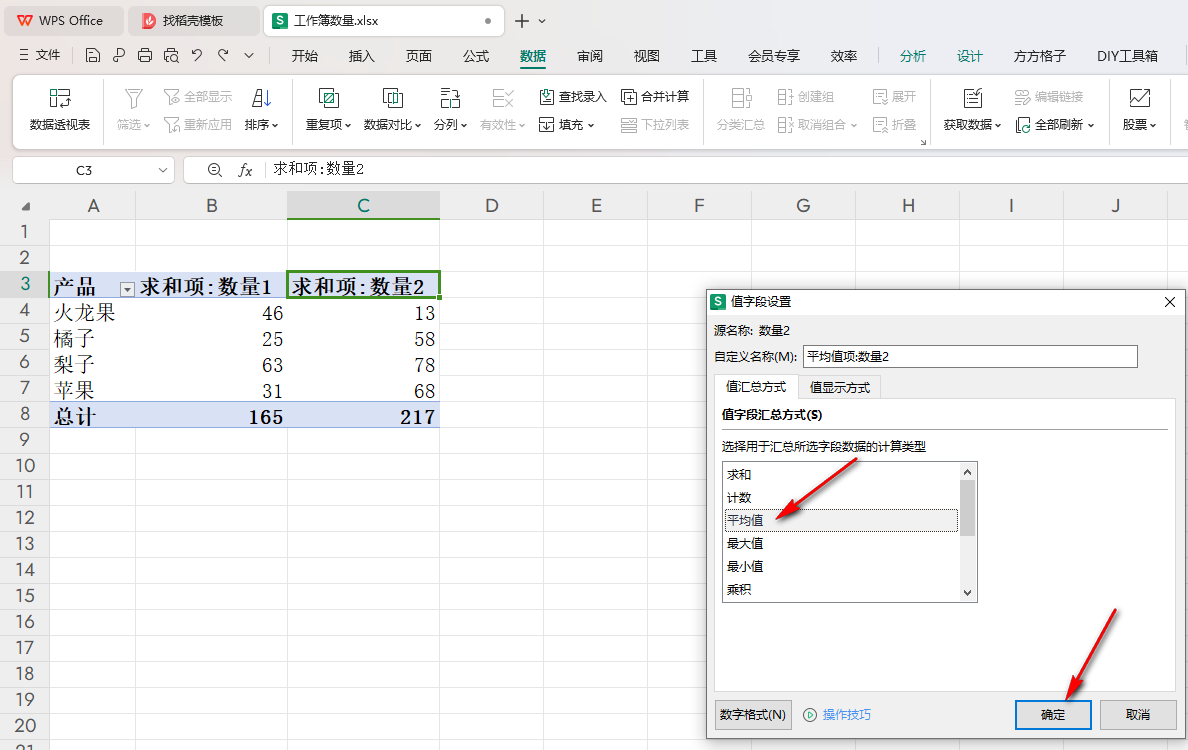Click the insert function fx icon

click(245, 170)
